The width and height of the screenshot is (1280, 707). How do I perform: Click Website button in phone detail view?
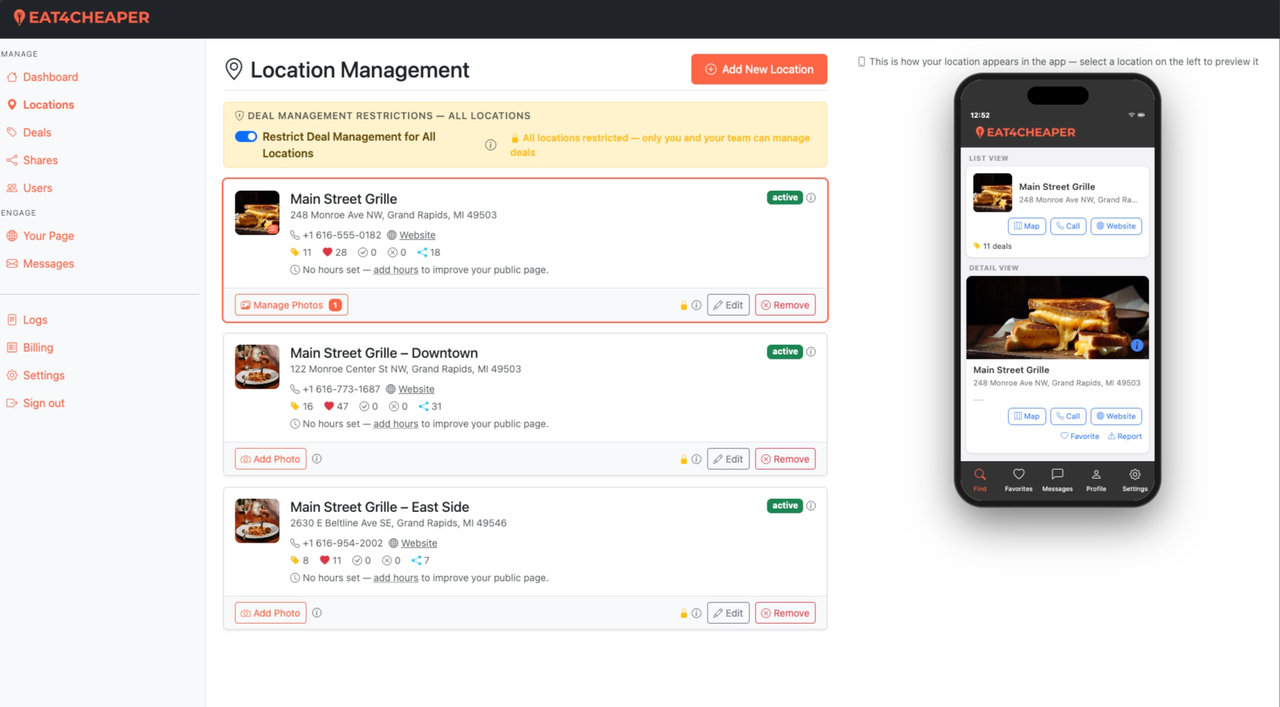point(1116,416)
